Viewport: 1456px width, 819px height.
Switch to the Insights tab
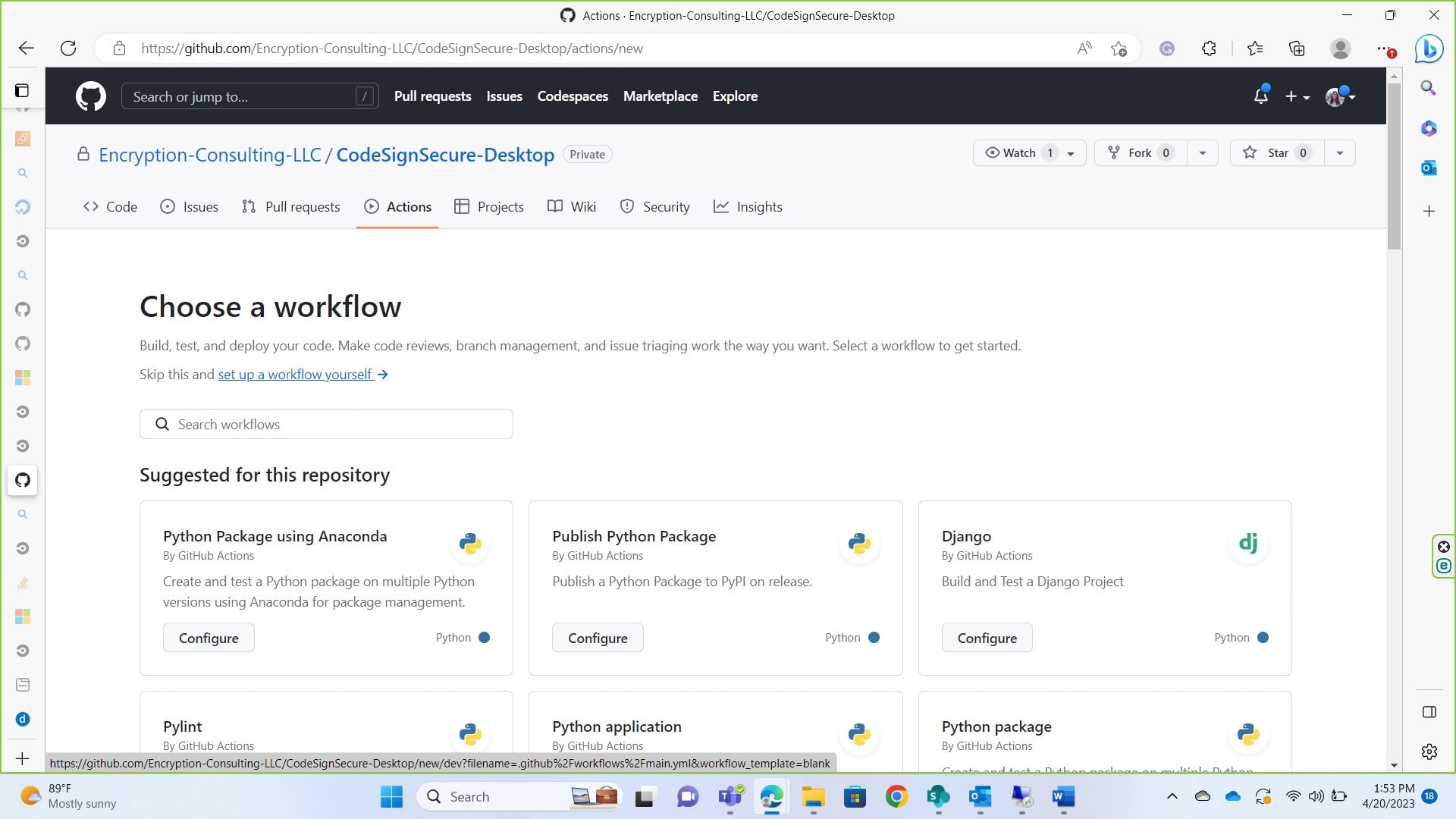748,207
